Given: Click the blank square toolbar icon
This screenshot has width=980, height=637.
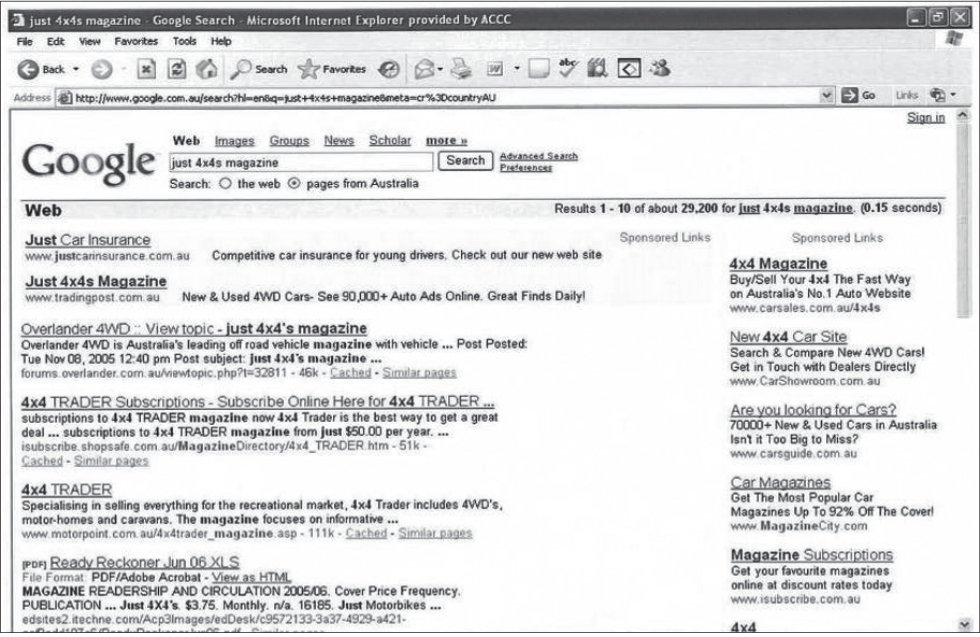Looking at the screenshot, I should (538, 69).
